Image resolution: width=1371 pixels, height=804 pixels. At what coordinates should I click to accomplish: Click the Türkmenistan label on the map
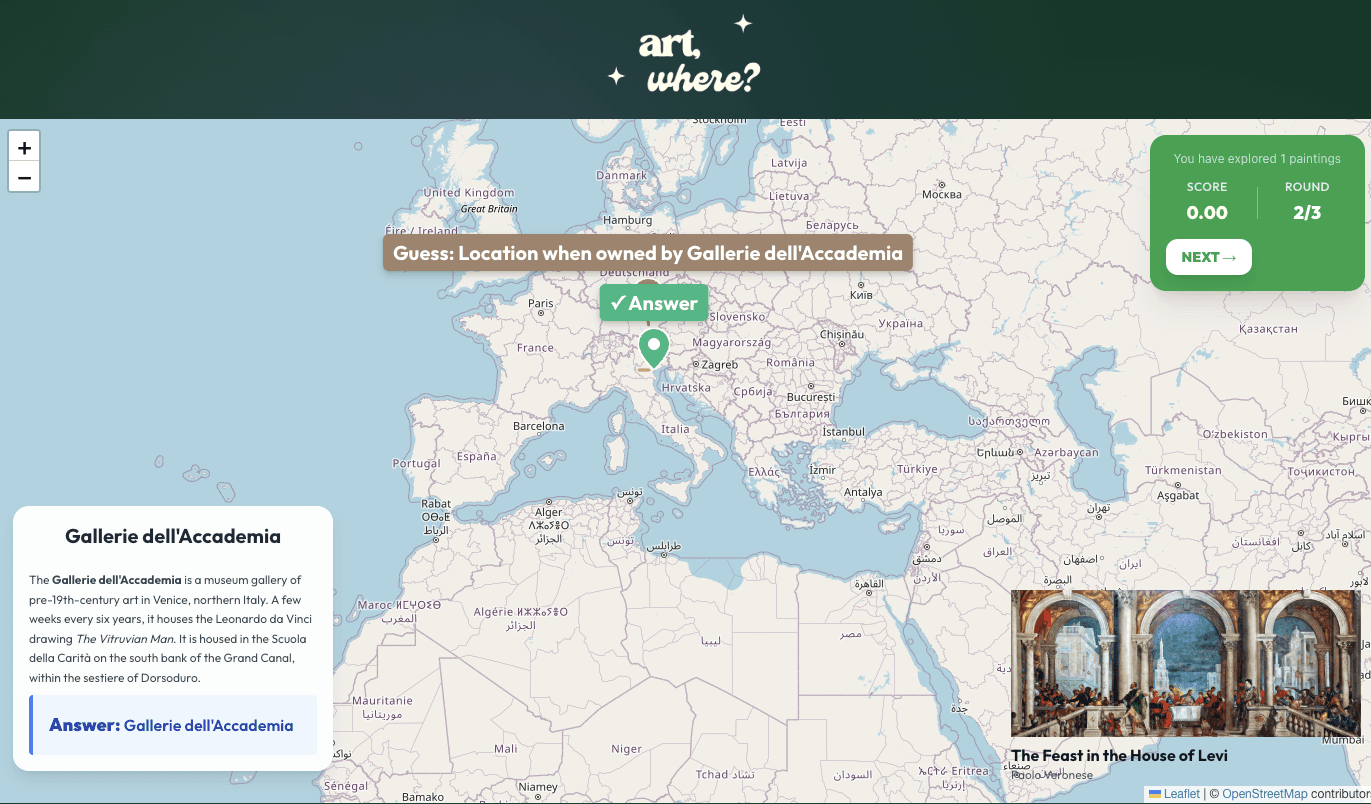point(1183,470)
